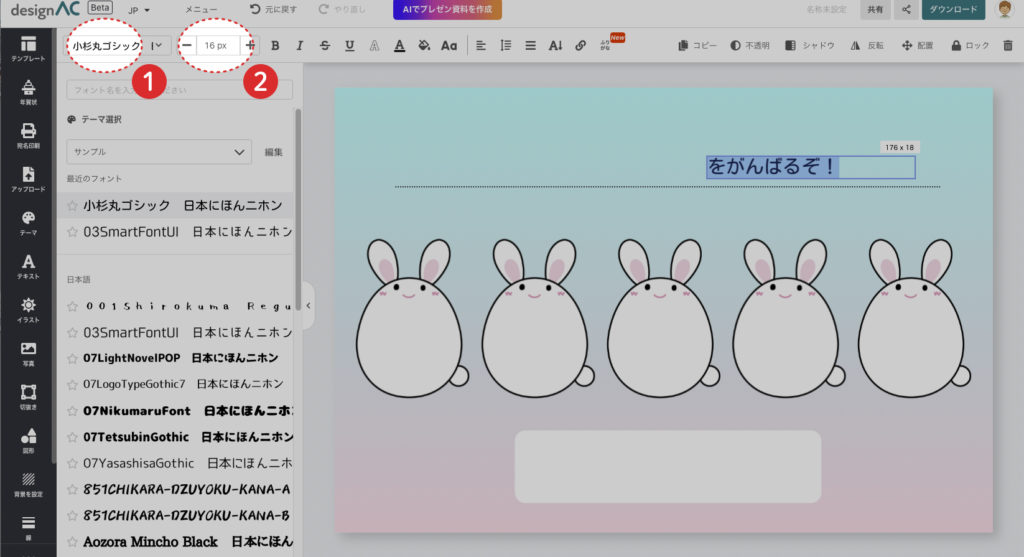
Task: Collapse the font panel with the side arrow
Action: [x=308, y=305]
